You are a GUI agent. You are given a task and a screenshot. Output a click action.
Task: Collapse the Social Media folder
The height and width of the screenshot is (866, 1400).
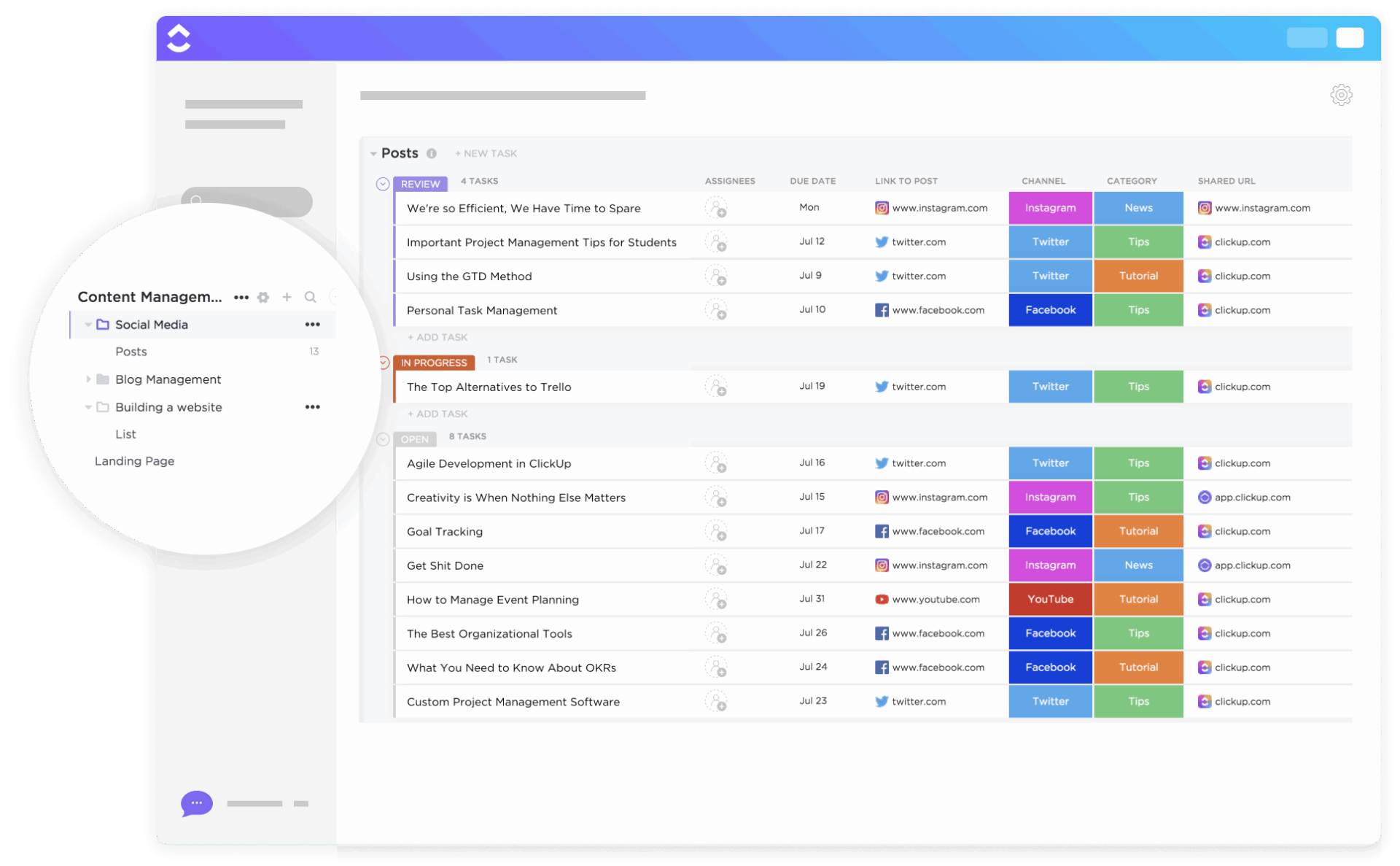pos(88,324)
